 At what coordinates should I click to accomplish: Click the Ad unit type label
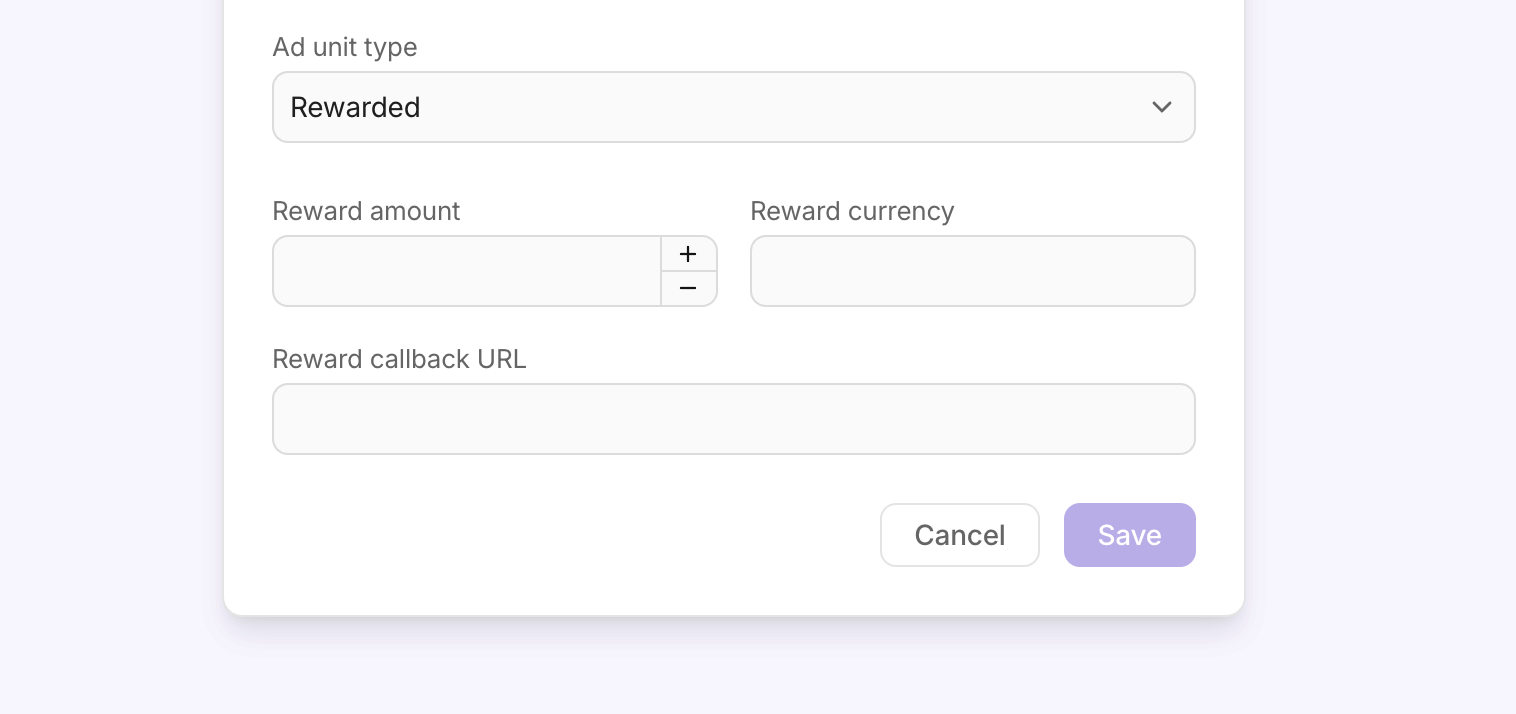coord(345,47)
